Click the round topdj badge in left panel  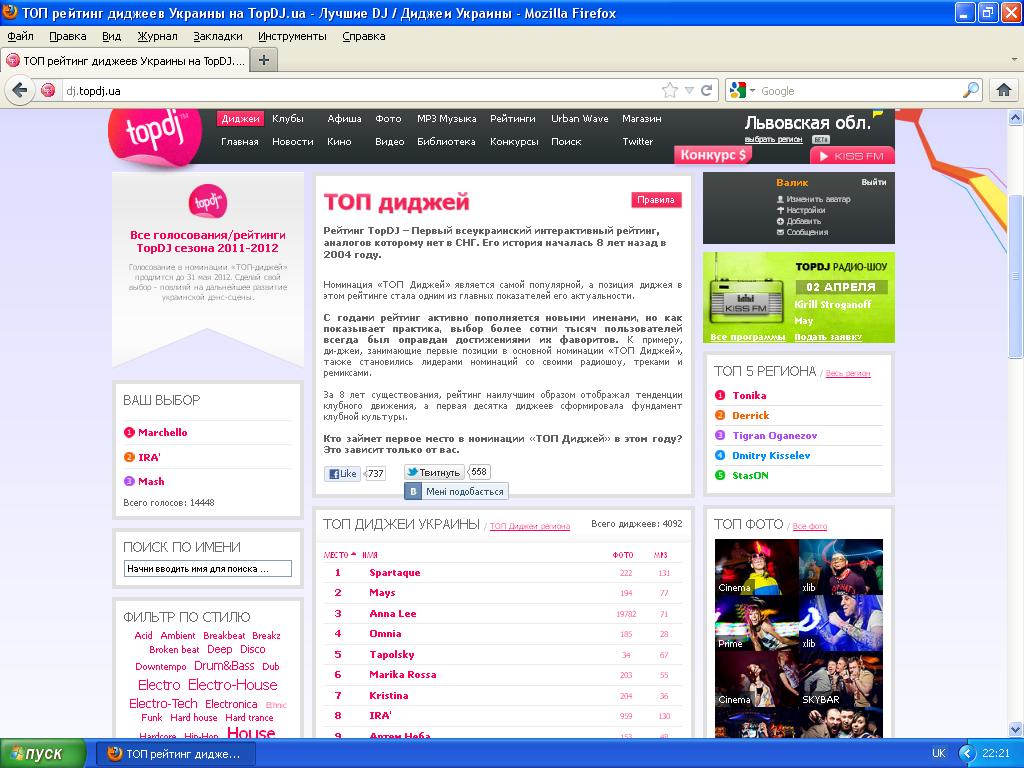[x=208, y=201]
